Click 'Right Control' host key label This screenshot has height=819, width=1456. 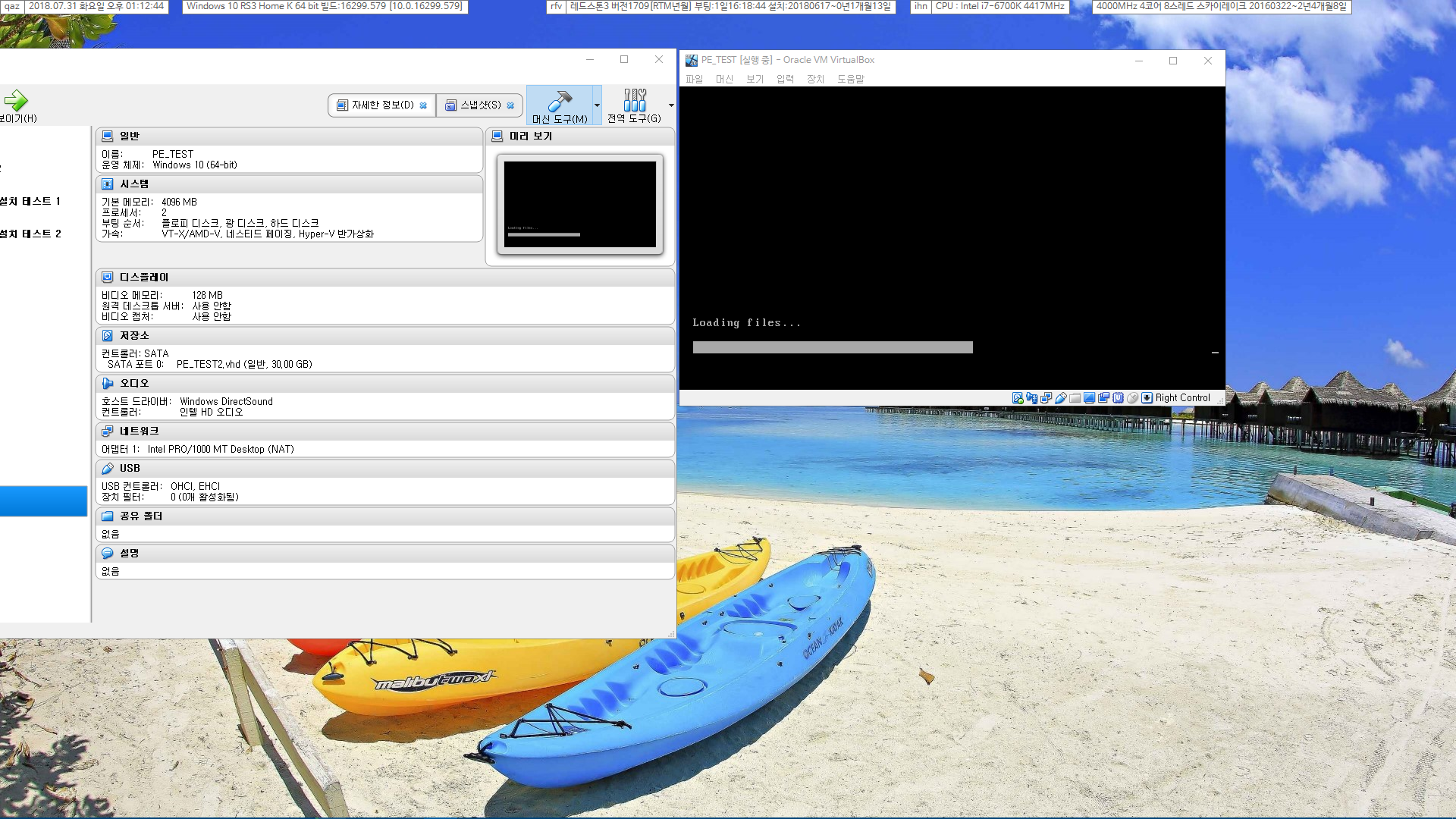point(1182,397)
